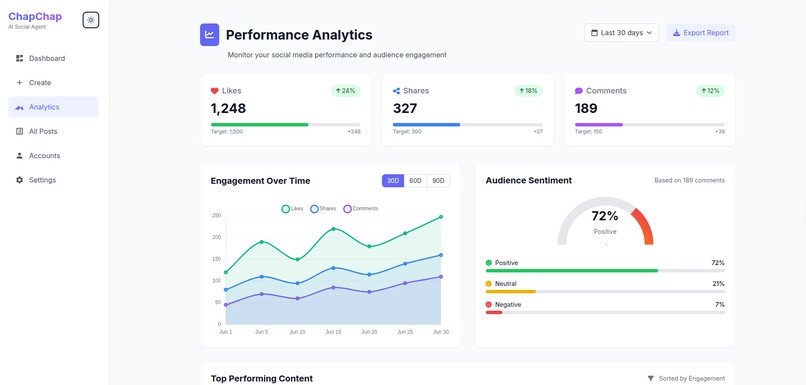Click the 12% growth badge on Comments
Image resolution: width=806 pixels, height=385 pixels.
pyautogui.click(x=710, y=91)
